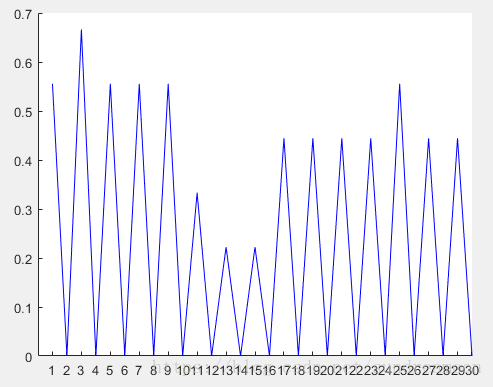Screen dimensions: 493x387
Task: Select the low peak above x tick 15
Action: [255, 248]
